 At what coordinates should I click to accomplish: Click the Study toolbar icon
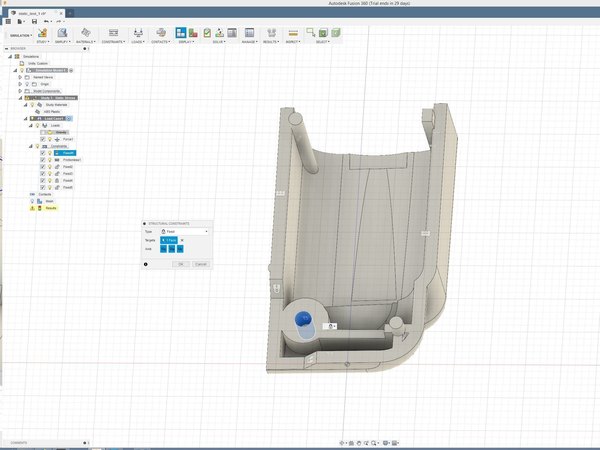(x=42, y=33)
